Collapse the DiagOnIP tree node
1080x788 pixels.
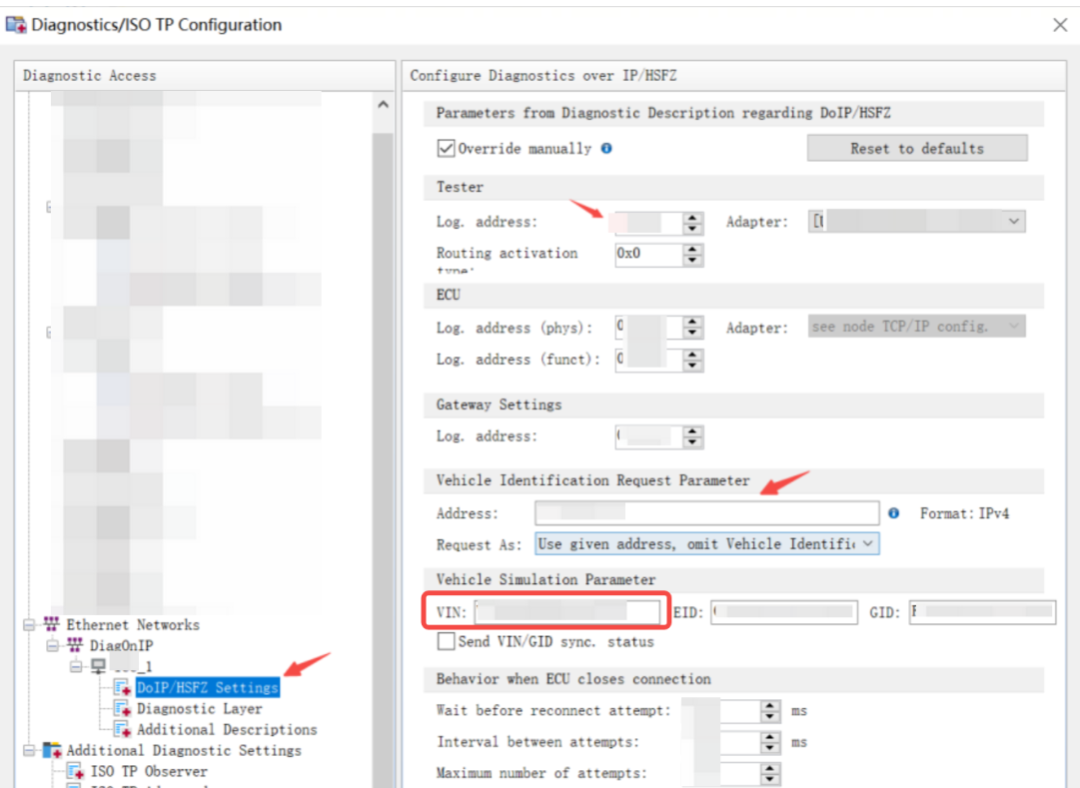pyautogui.click(x=52, y=645)
